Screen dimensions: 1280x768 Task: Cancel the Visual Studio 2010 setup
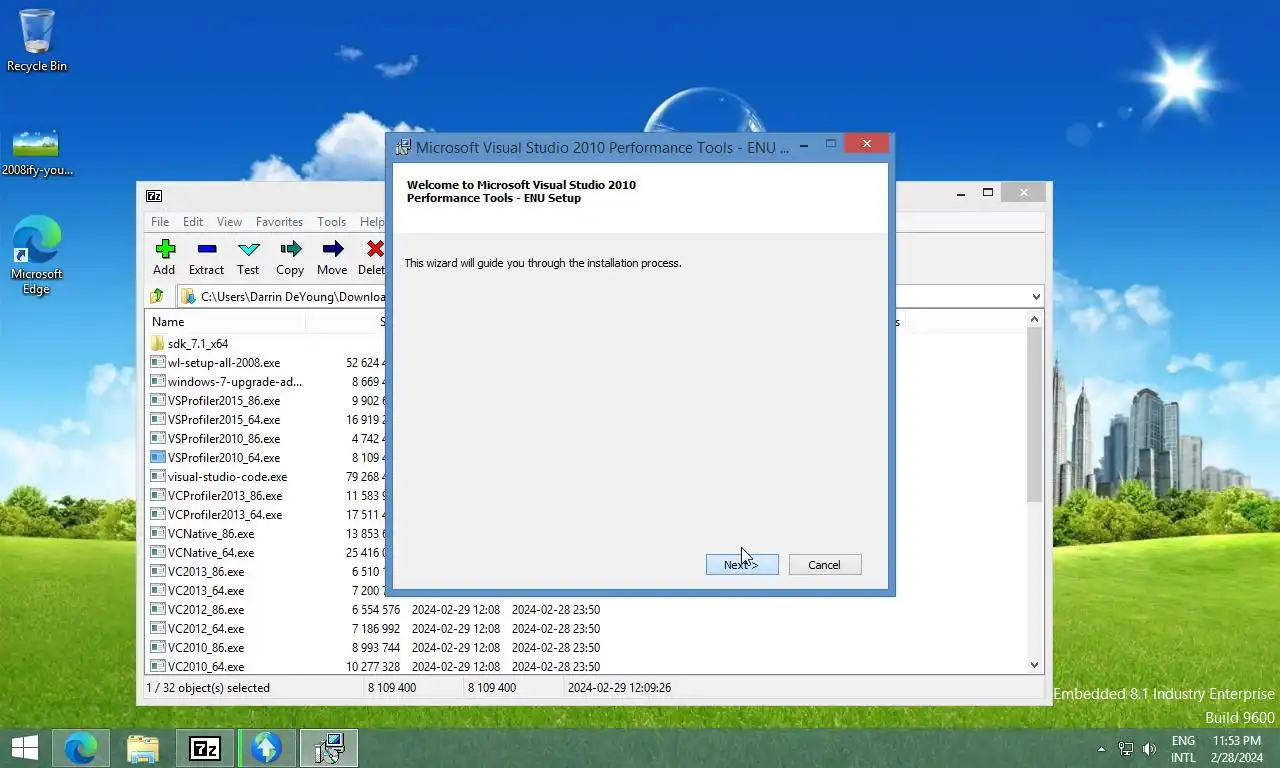pyautogui.click(x=825, y=565)
